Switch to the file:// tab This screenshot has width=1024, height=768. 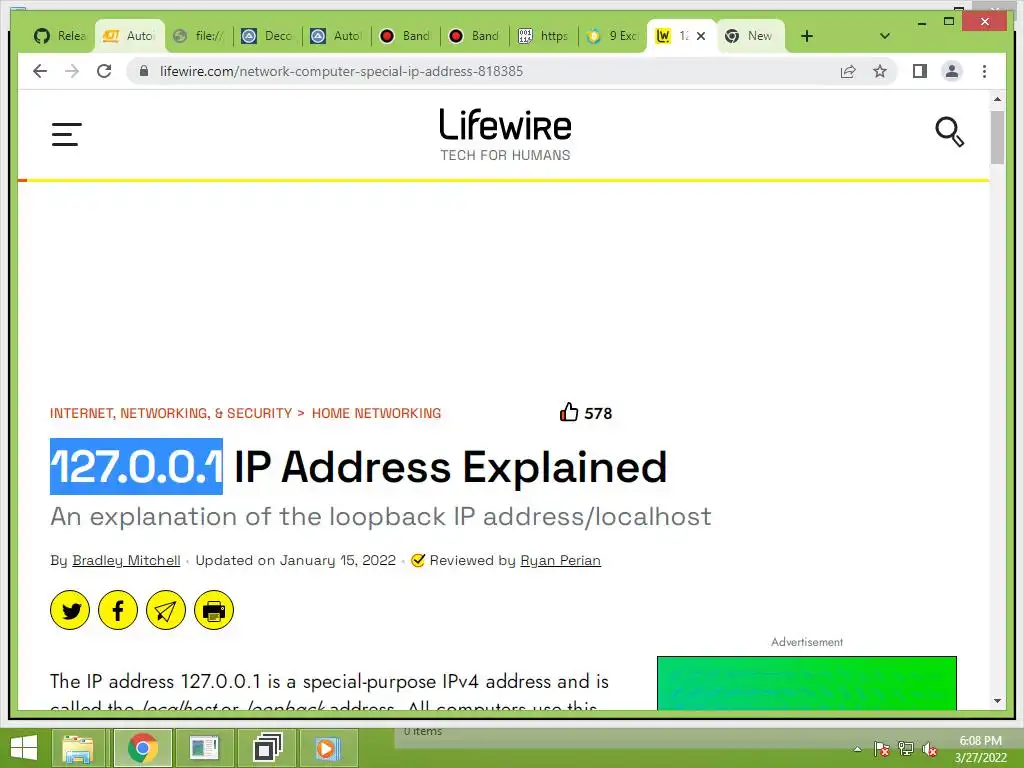point(199,36)
